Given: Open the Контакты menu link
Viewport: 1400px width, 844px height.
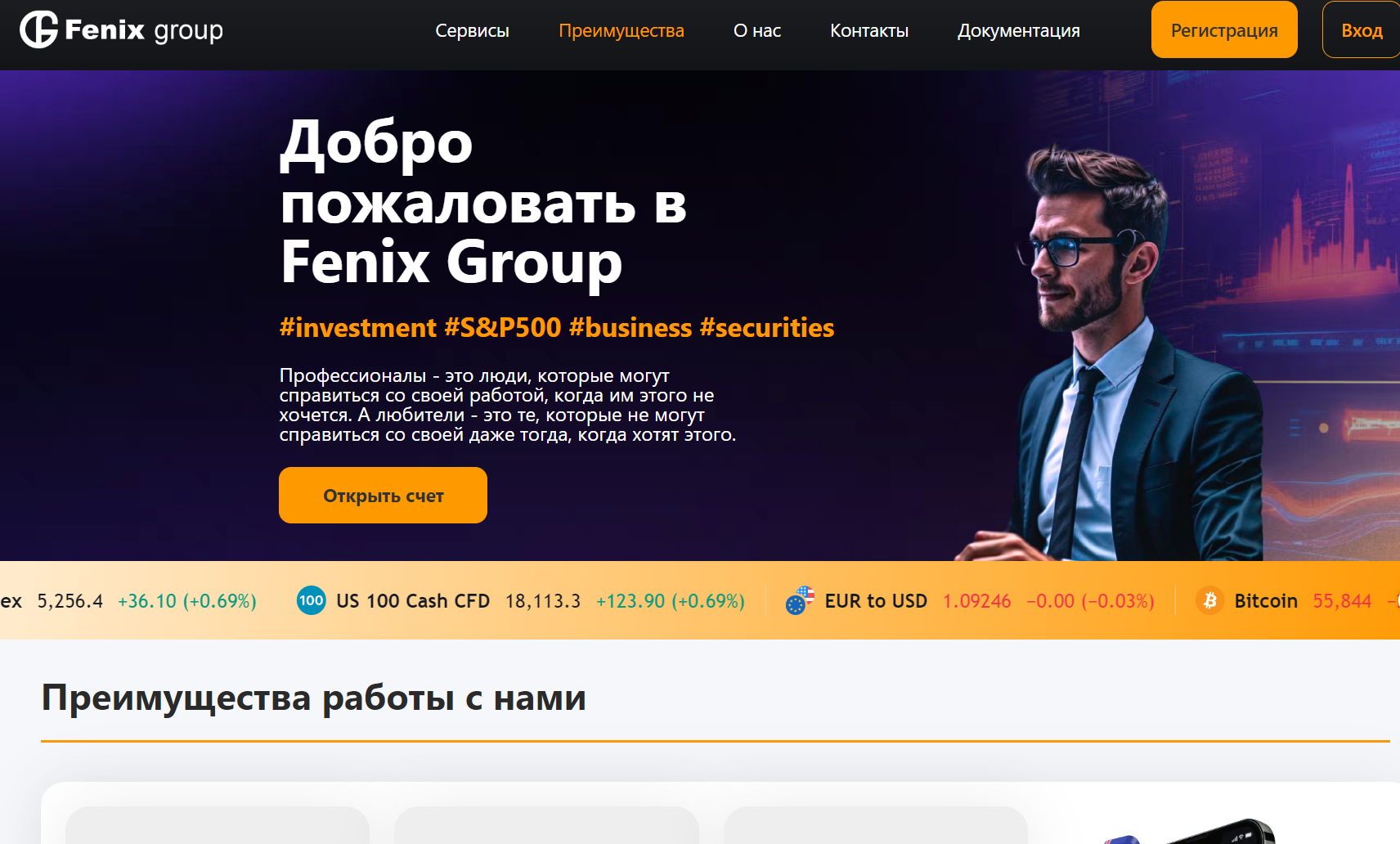Looking at the screenshot, I should (x=869, y=30).
